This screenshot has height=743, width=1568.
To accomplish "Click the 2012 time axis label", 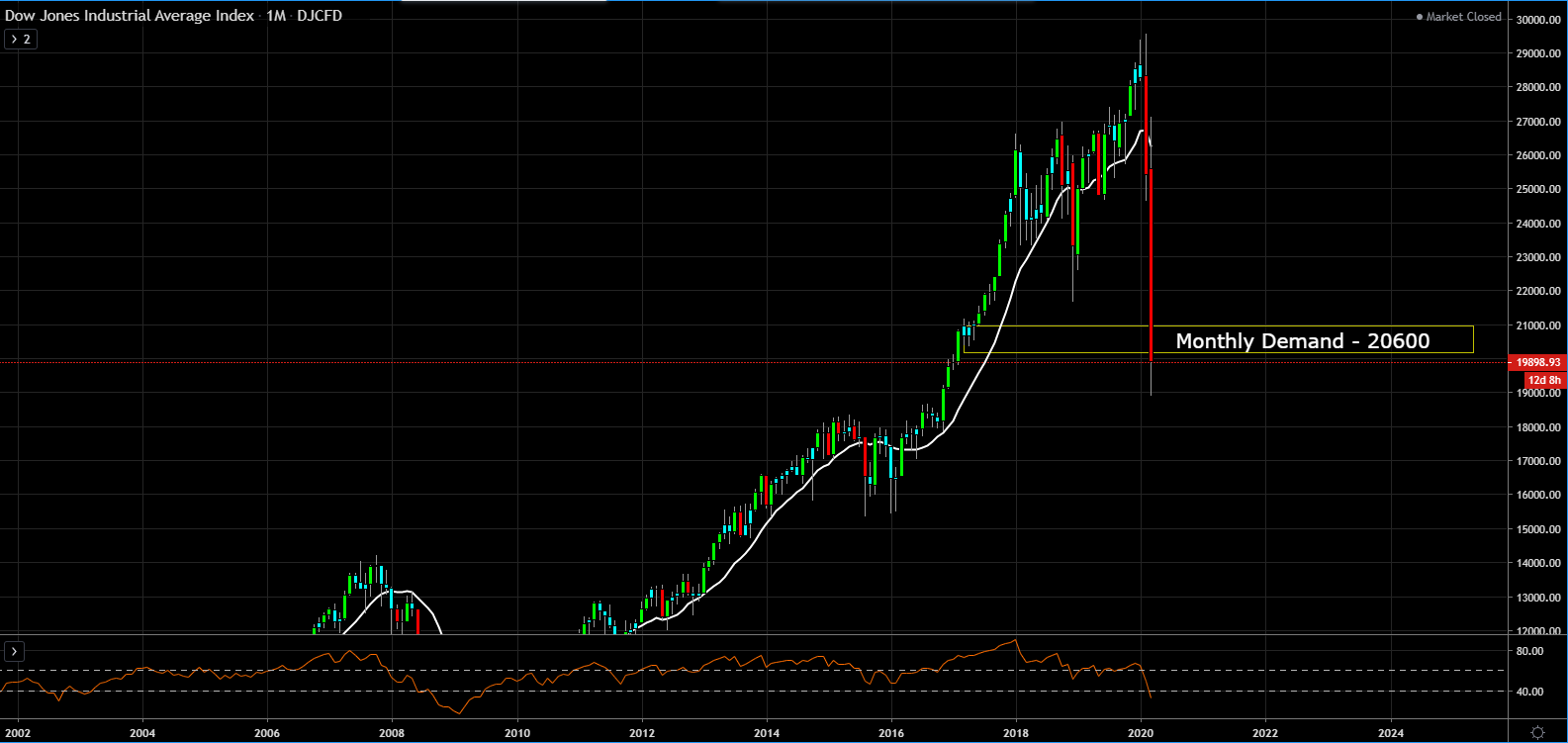I will pyautogui.click(x=642, y=733).
